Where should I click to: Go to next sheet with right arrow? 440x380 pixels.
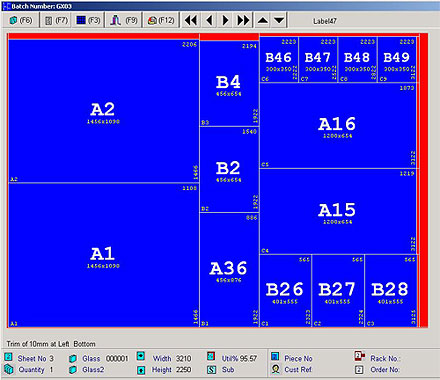226,21
